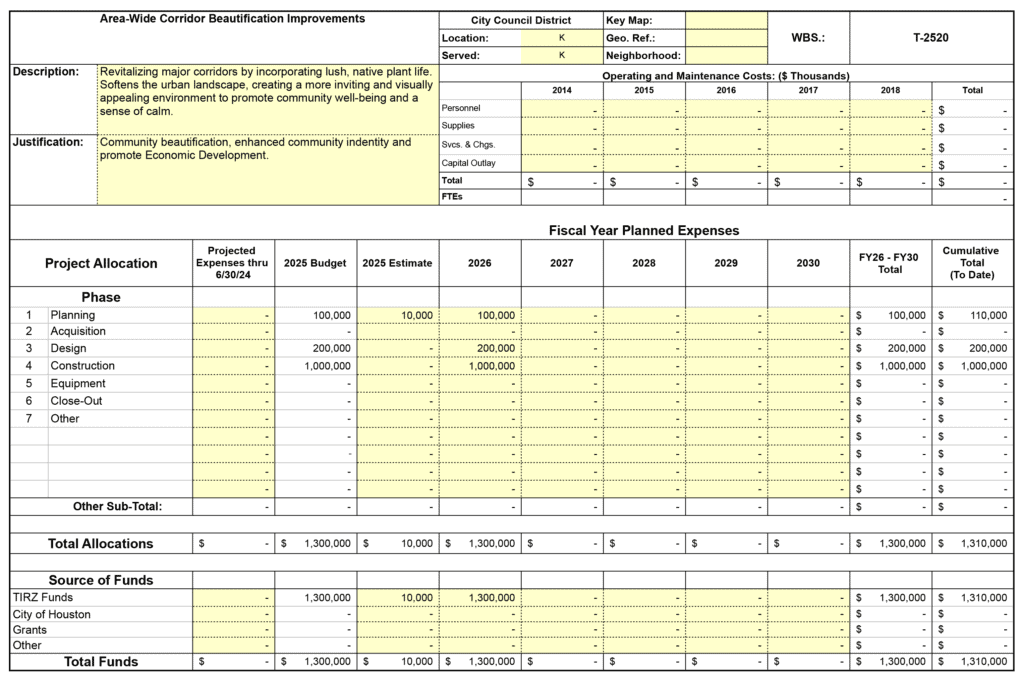Click the City of Houston funds row label

coord(52,614)
